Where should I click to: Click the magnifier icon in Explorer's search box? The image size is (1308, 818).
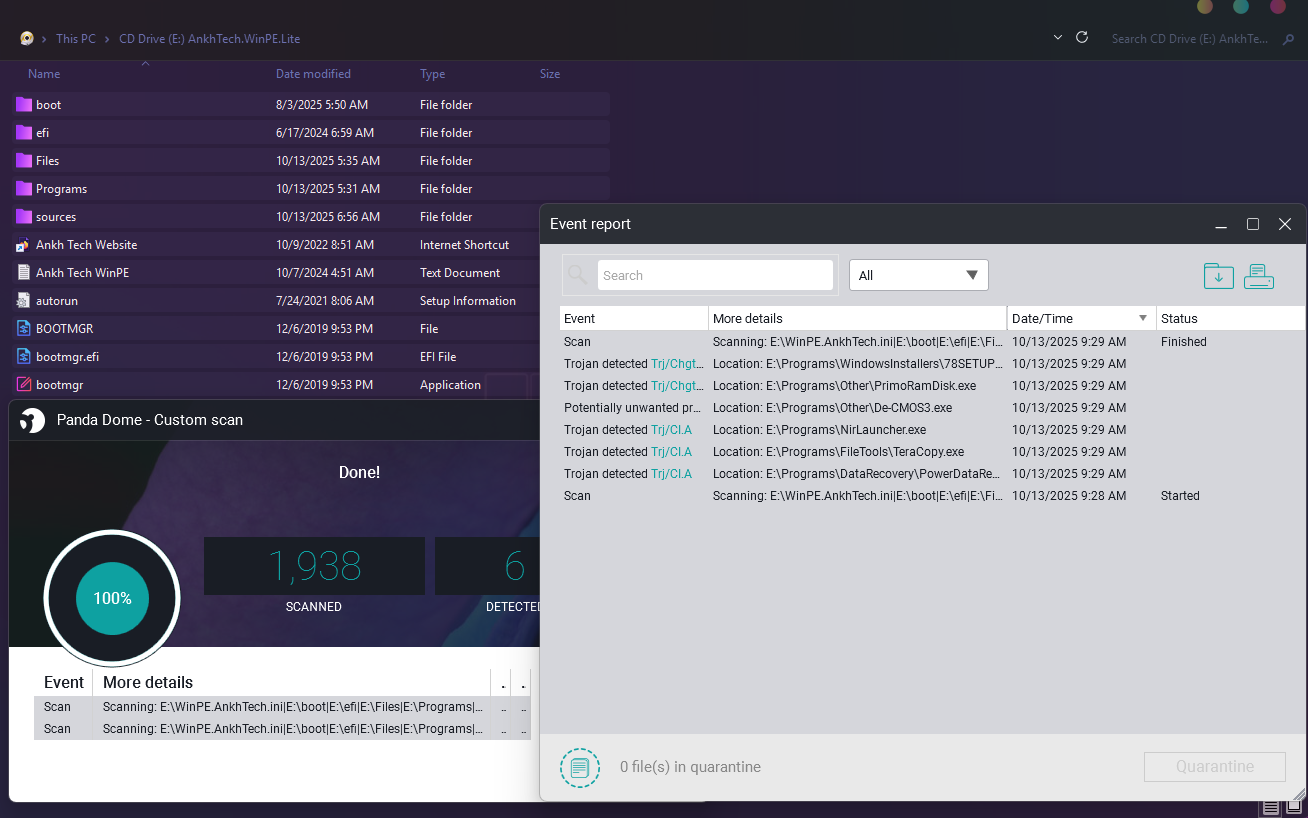click(x=1287, y=38)
